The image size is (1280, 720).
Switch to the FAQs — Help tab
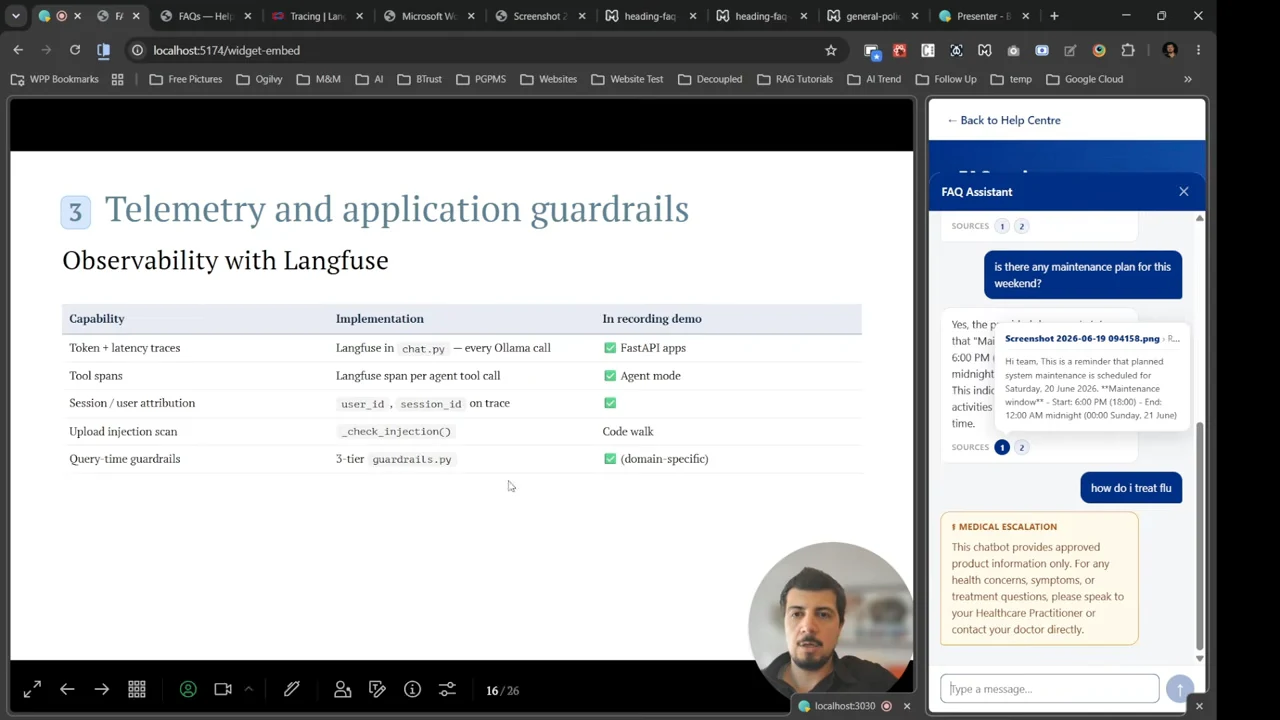click(x=205, y=16)
